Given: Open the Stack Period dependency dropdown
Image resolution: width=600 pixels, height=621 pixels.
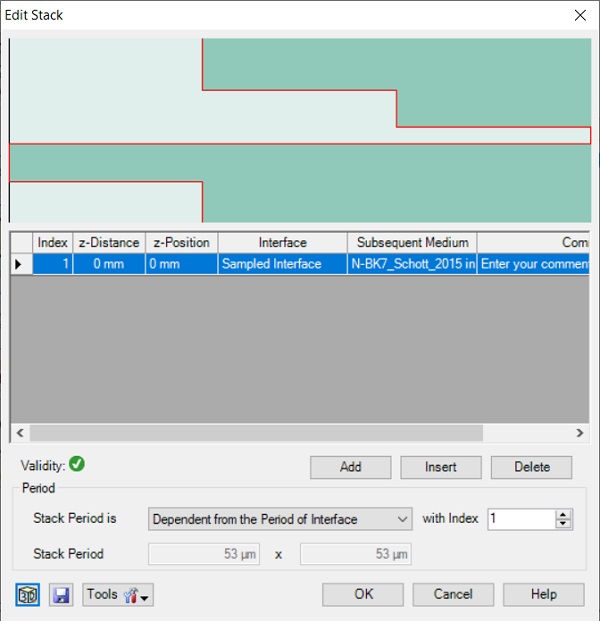Looking at the screenshot, I should tap(280, 519).
